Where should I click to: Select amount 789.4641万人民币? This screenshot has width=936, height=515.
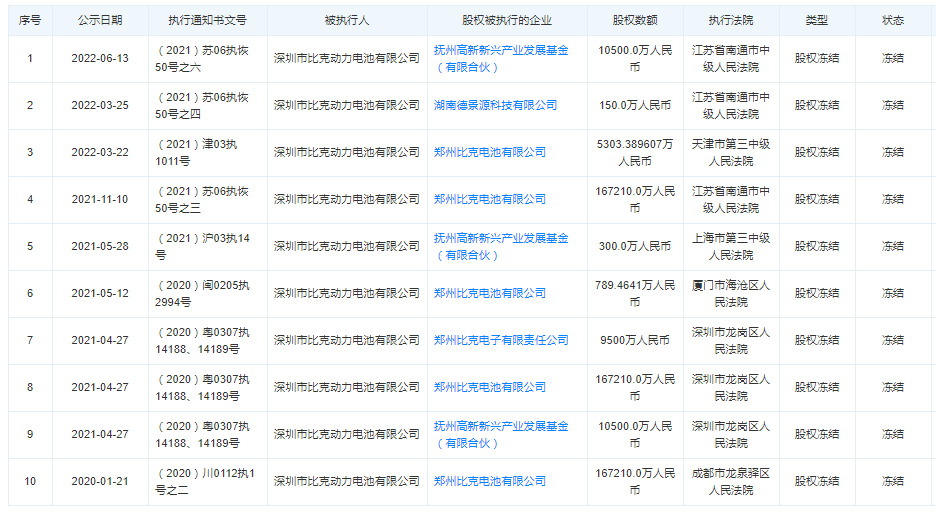pyautogui.click(x=635, y=293)
